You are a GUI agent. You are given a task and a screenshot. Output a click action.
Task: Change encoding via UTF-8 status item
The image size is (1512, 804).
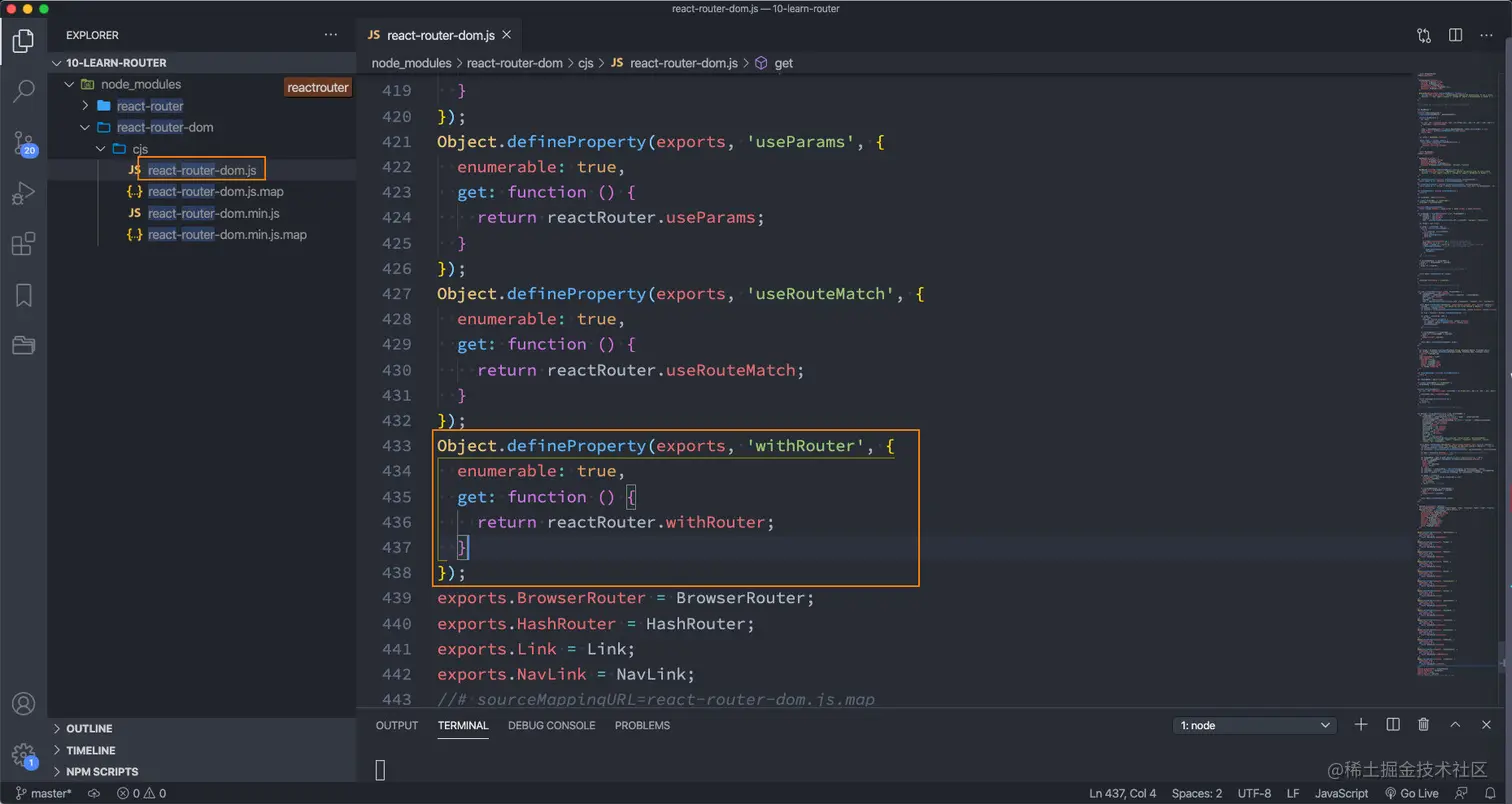[1254, 793]
